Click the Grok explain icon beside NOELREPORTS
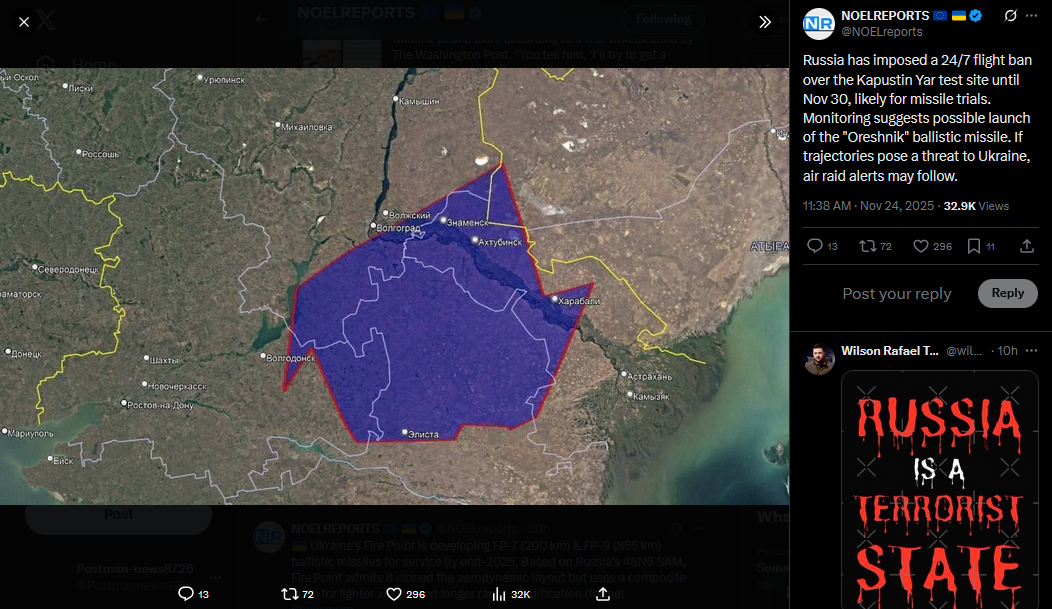 click(1010, 15)
